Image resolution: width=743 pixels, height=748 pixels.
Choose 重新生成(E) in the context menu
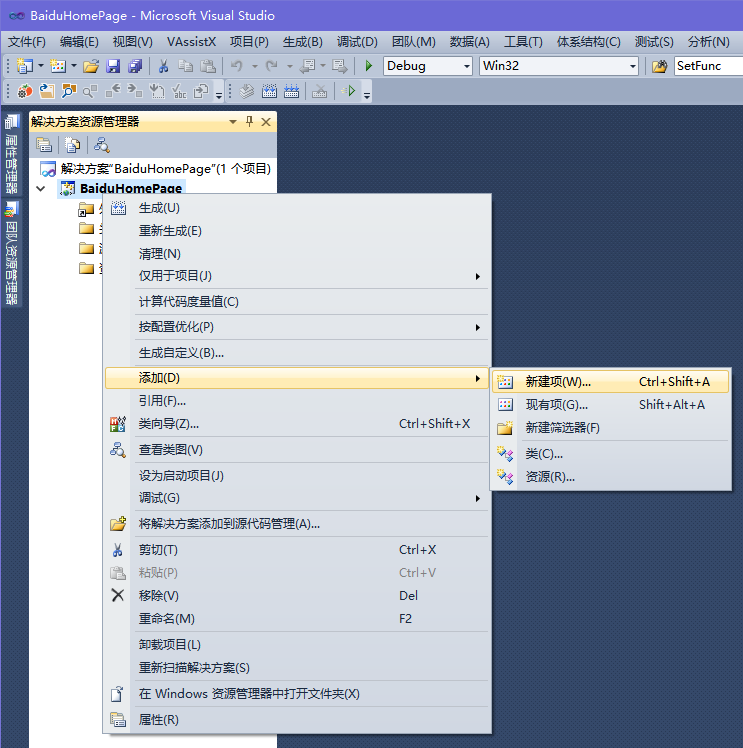pyautogui.click(x=298, y=231)
